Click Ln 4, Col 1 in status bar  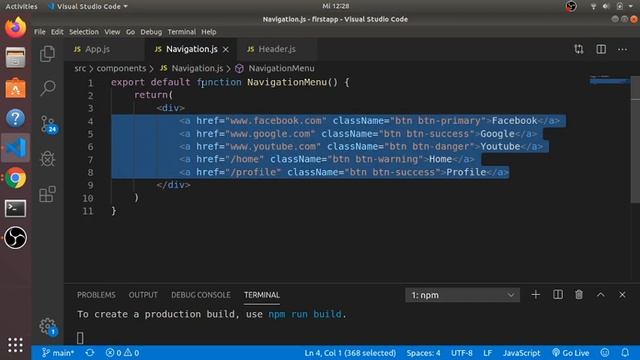click(350, 353)
